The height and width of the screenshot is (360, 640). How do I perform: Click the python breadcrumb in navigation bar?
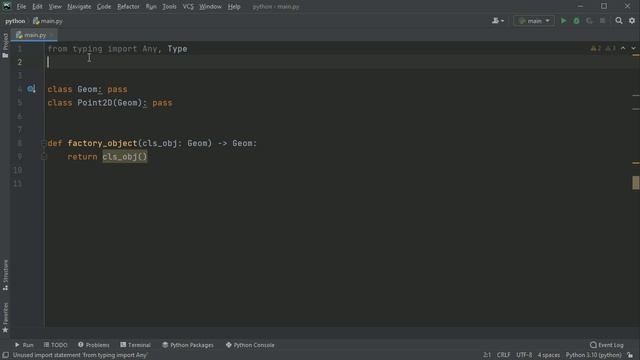click(15, 21)
